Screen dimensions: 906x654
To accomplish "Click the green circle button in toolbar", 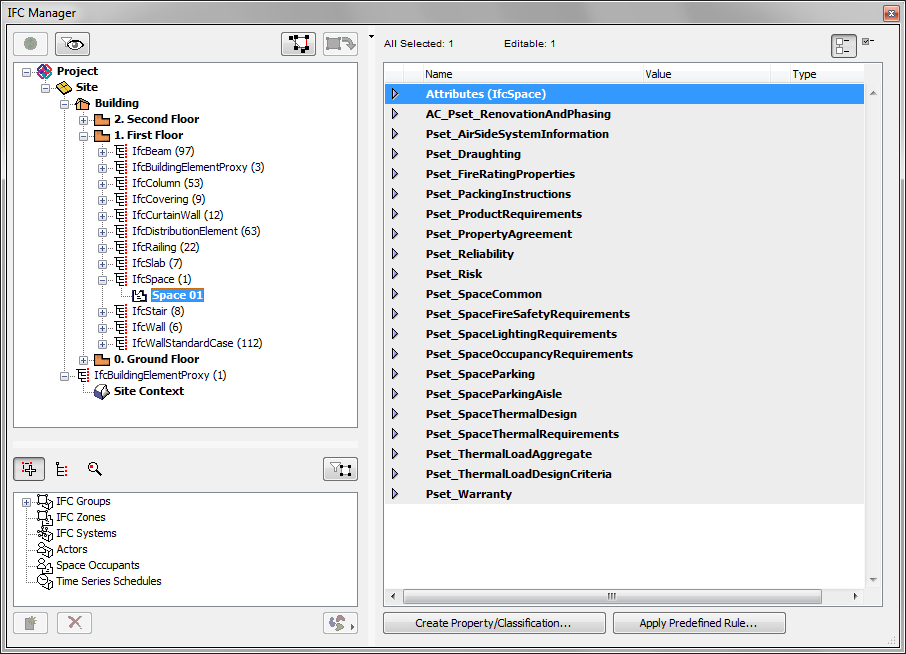I will pyautogui.click(x=31, y=44).
